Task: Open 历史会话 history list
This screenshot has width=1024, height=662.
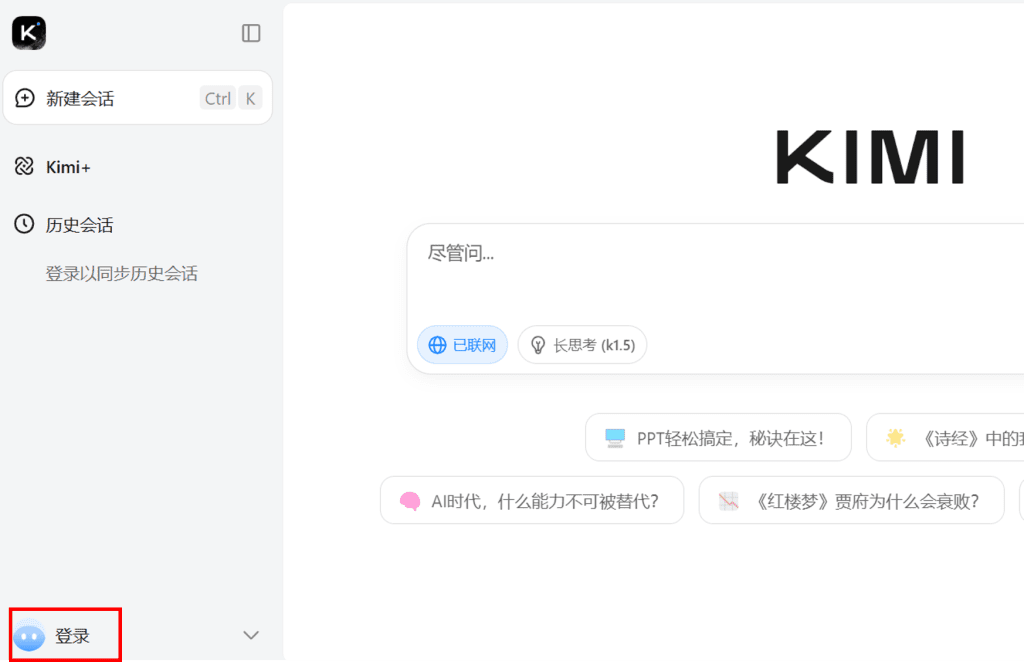Action: pos(64,225)
